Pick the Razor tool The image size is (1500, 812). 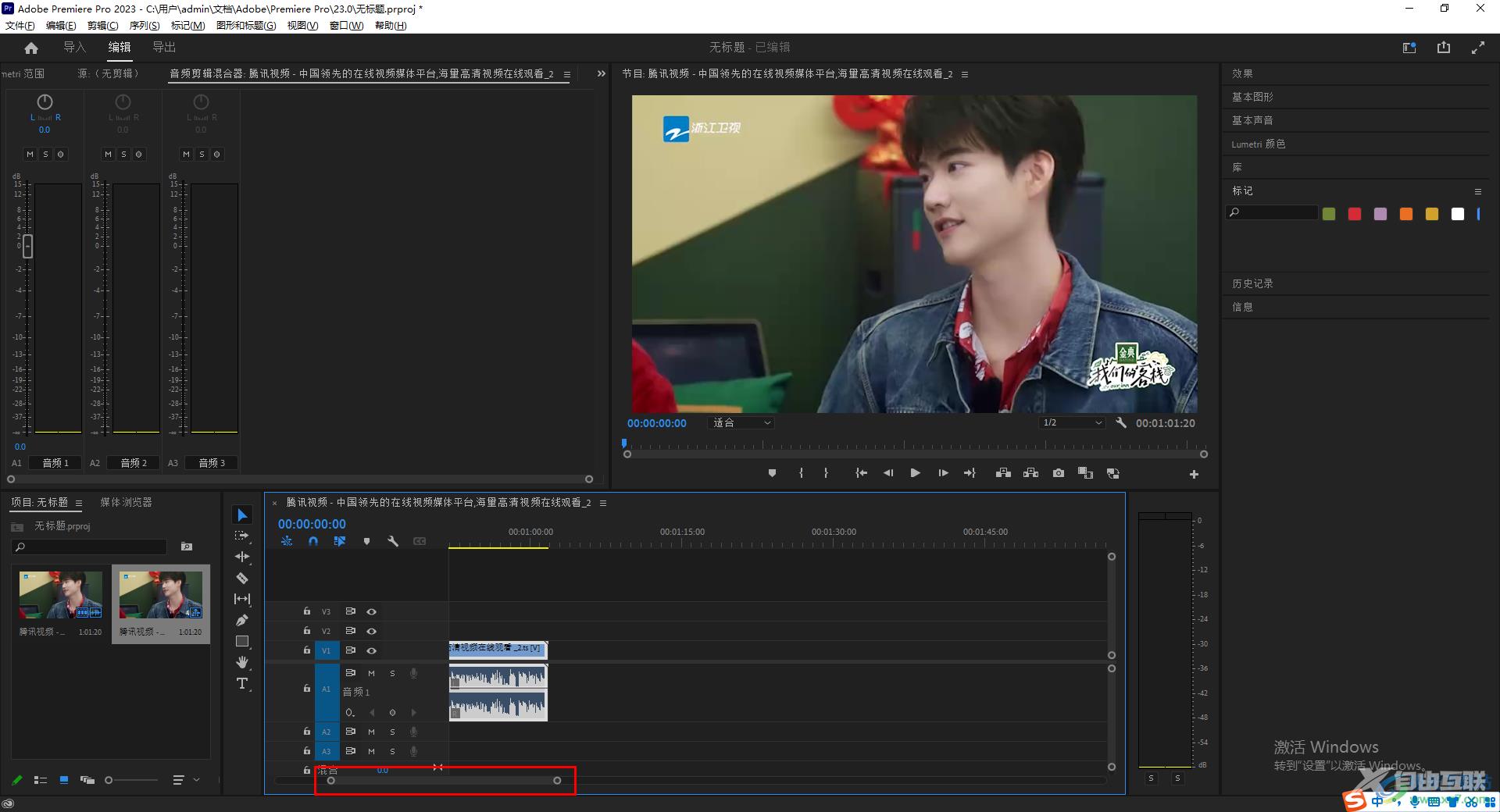(242, 579)
